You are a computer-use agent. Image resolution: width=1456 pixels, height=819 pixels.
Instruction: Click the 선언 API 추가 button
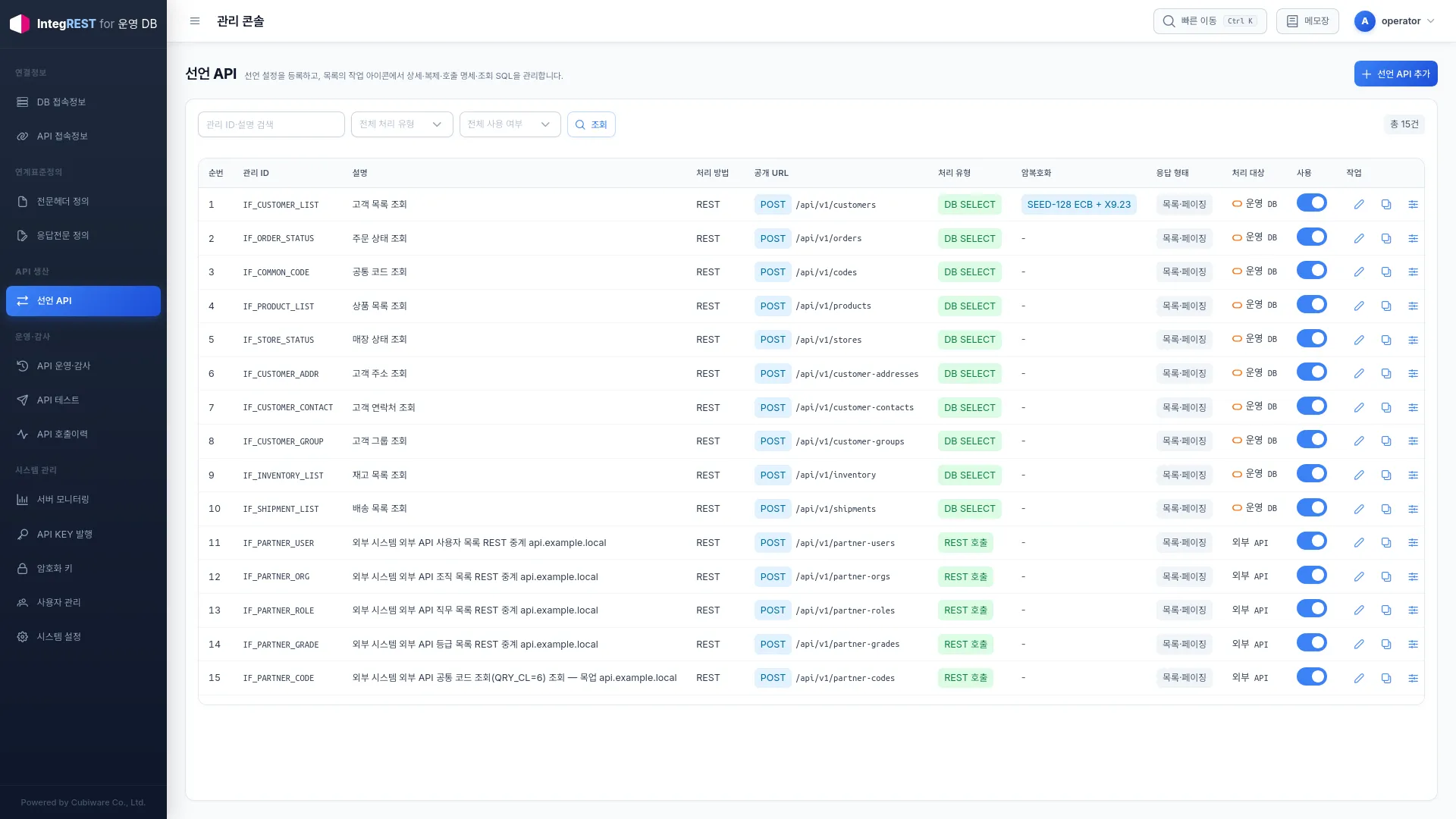1395,74
